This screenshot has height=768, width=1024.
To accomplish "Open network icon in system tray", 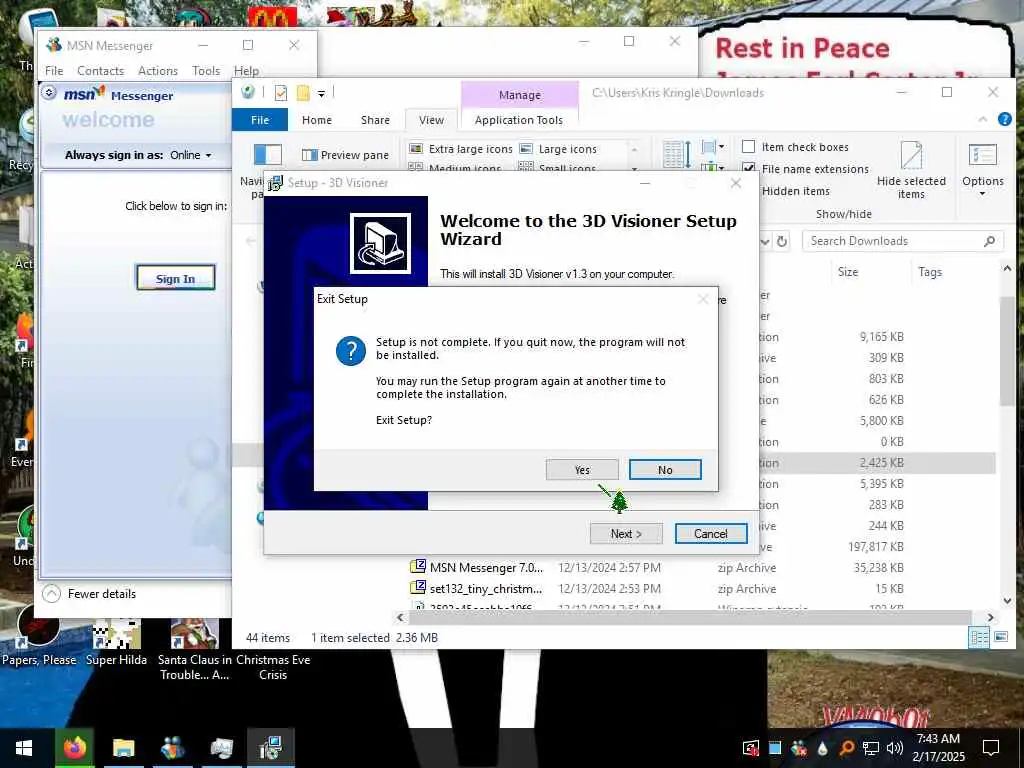I will point(871,748).
